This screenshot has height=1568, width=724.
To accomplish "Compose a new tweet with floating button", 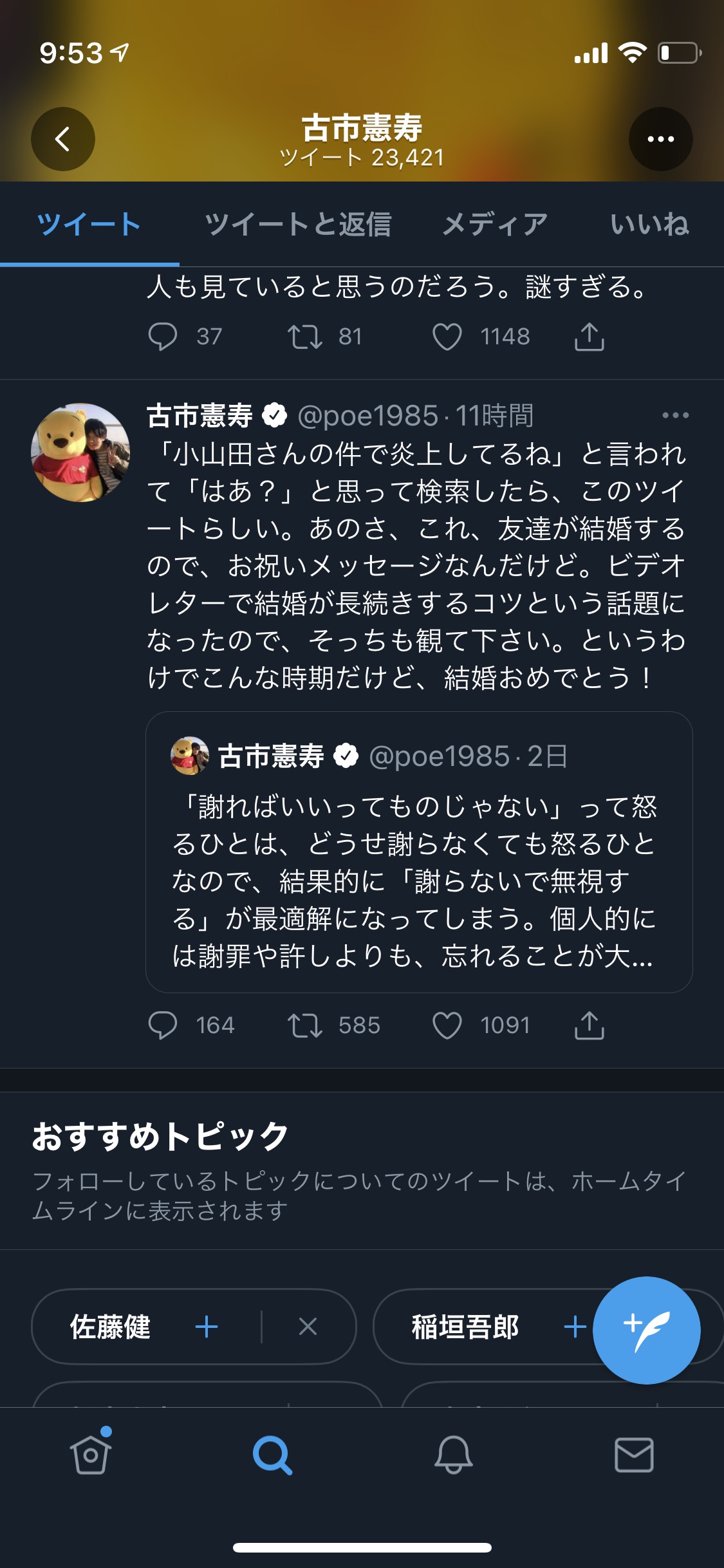I will [646, 1330].
